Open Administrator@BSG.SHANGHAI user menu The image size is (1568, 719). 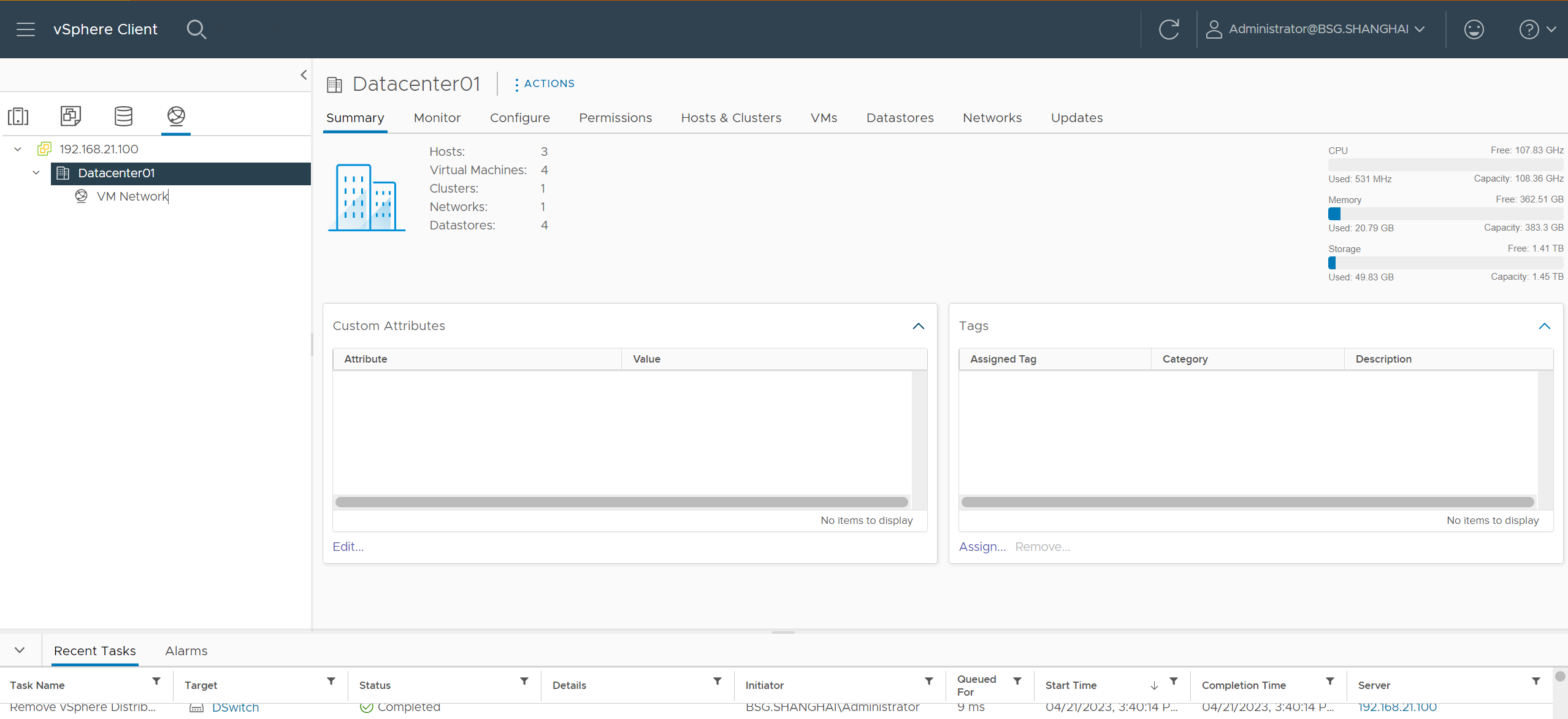click(x=1315, y=29)
